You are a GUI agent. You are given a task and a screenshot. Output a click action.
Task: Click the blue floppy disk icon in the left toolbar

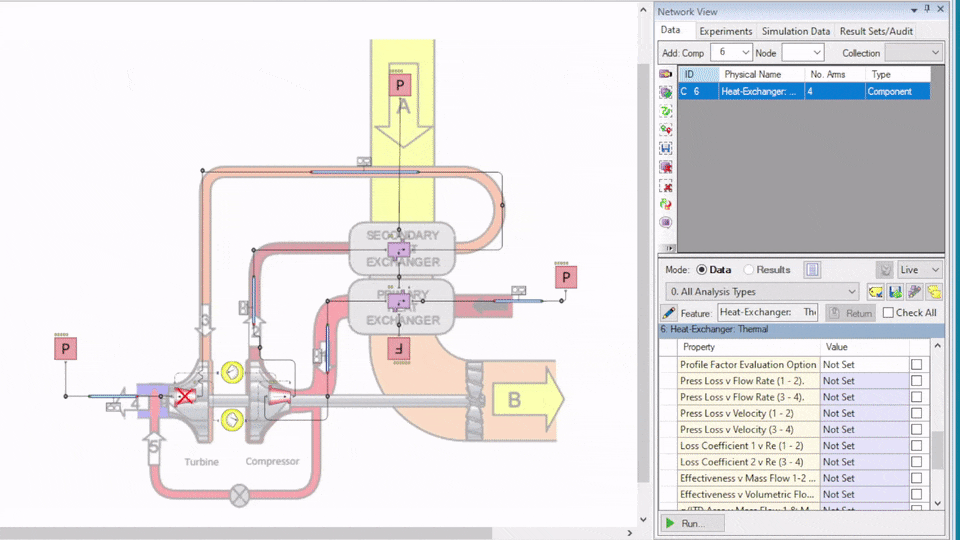(666, 148)
